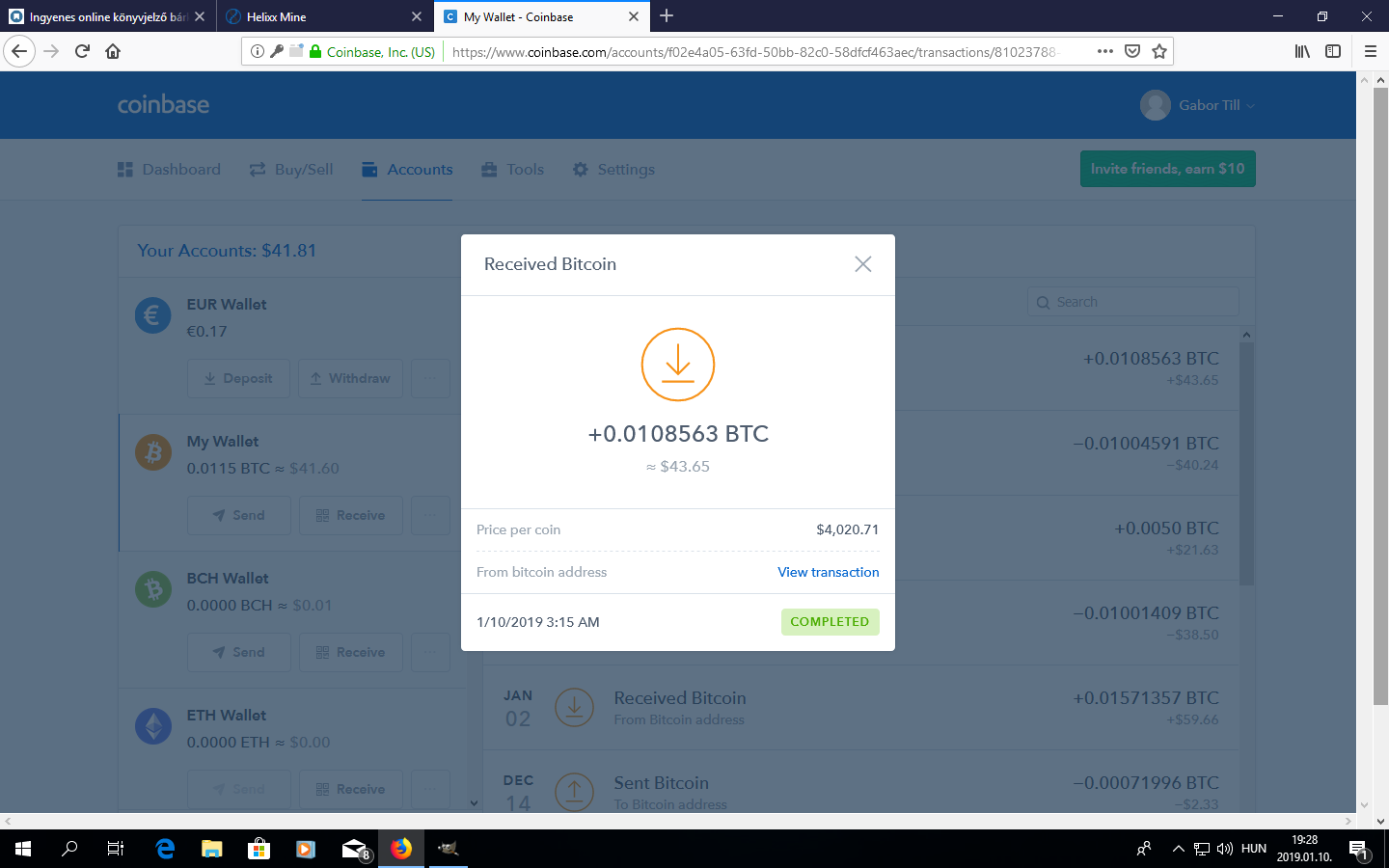
Task: Select the BCH Wallet icon
Action: [x=153, y=589]
